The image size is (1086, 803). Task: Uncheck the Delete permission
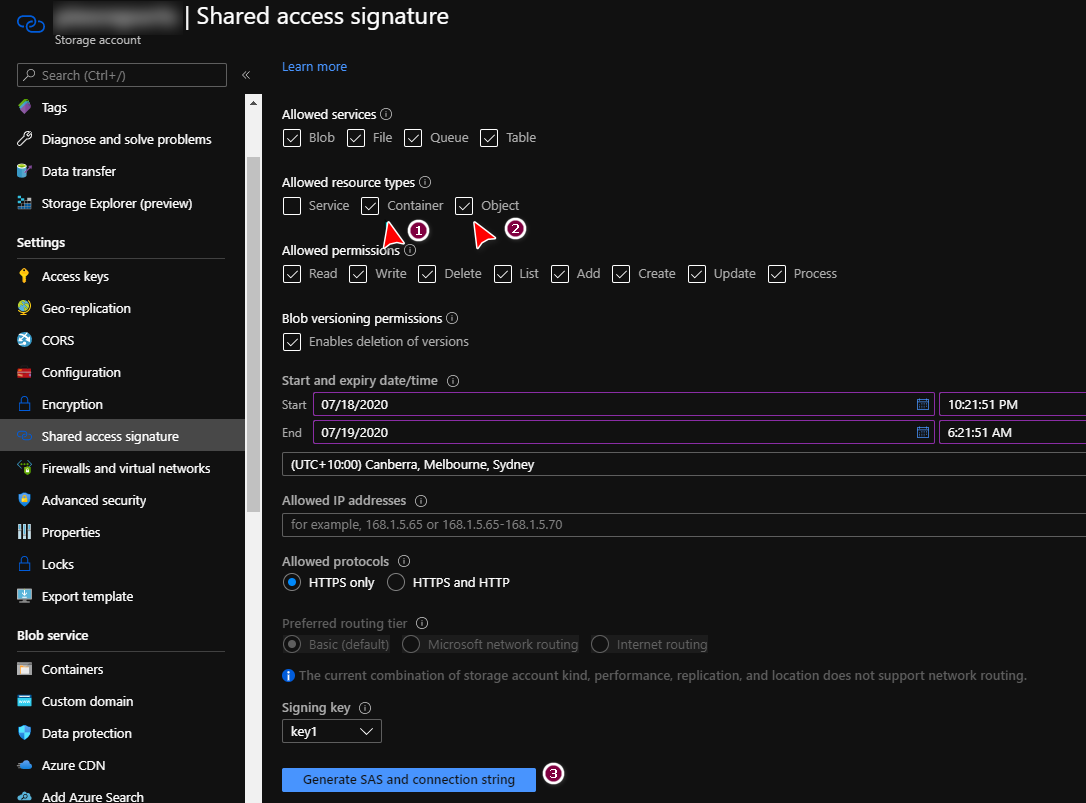(x=427, y=273)
